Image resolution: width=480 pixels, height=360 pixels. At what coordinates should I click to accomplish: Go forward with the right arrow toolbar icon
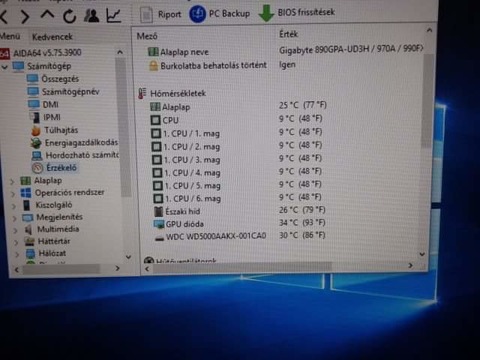coord(25,16)
